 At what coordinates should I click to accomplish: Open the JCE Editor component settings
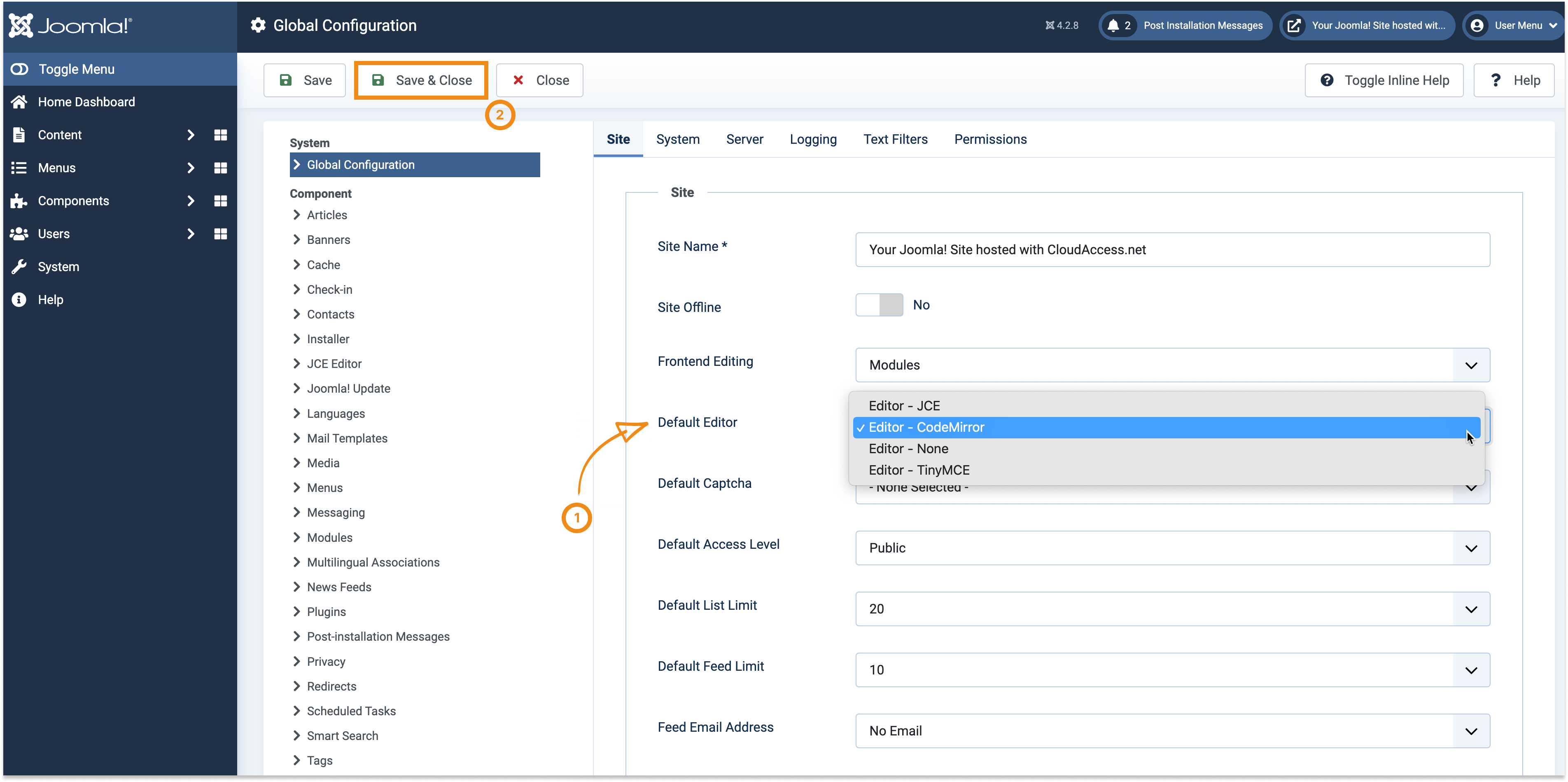334,363
